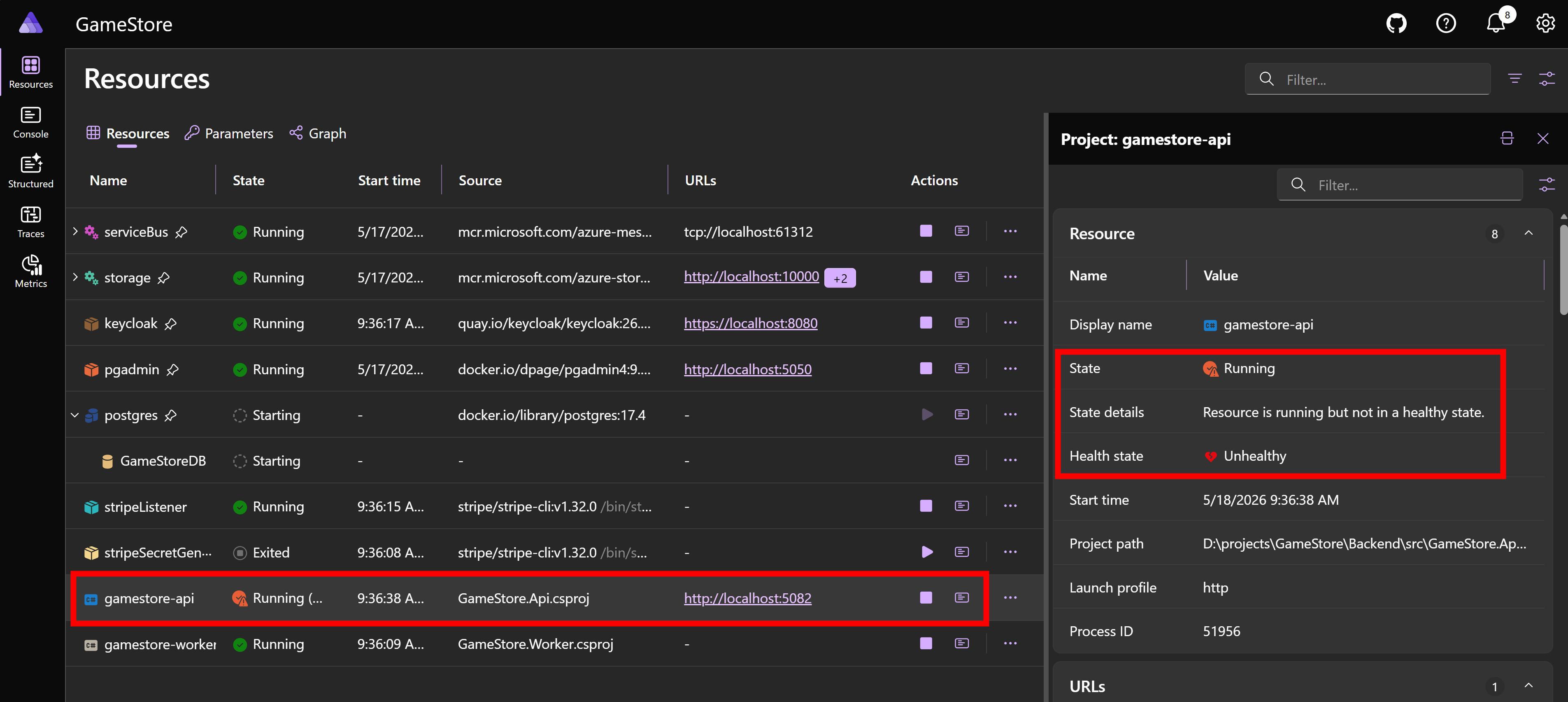Collapse the Resource section in details
This screenshot has height=702, width=1568.
1528,233
